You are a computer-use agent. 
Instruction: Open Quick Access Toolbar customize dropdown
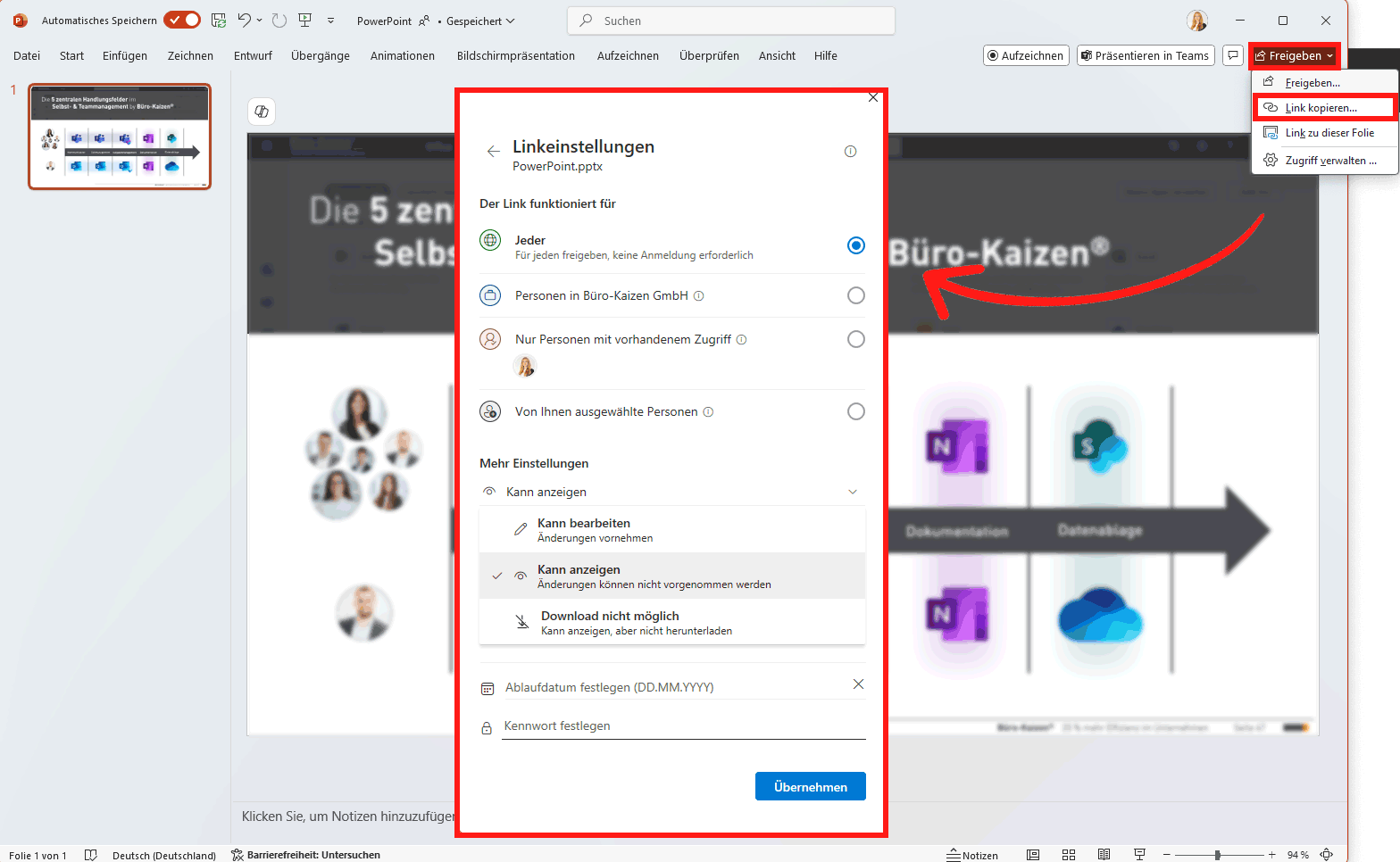(330, 21)
